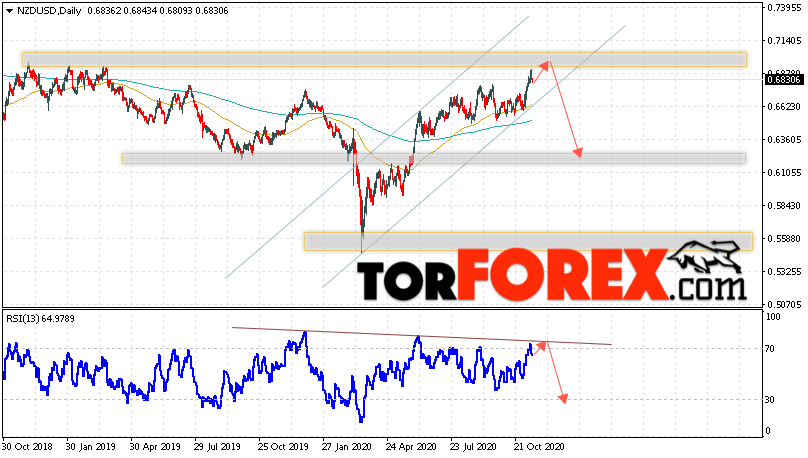
Task: Select date label 25 Oct 2019
Action: coord(283,446)
